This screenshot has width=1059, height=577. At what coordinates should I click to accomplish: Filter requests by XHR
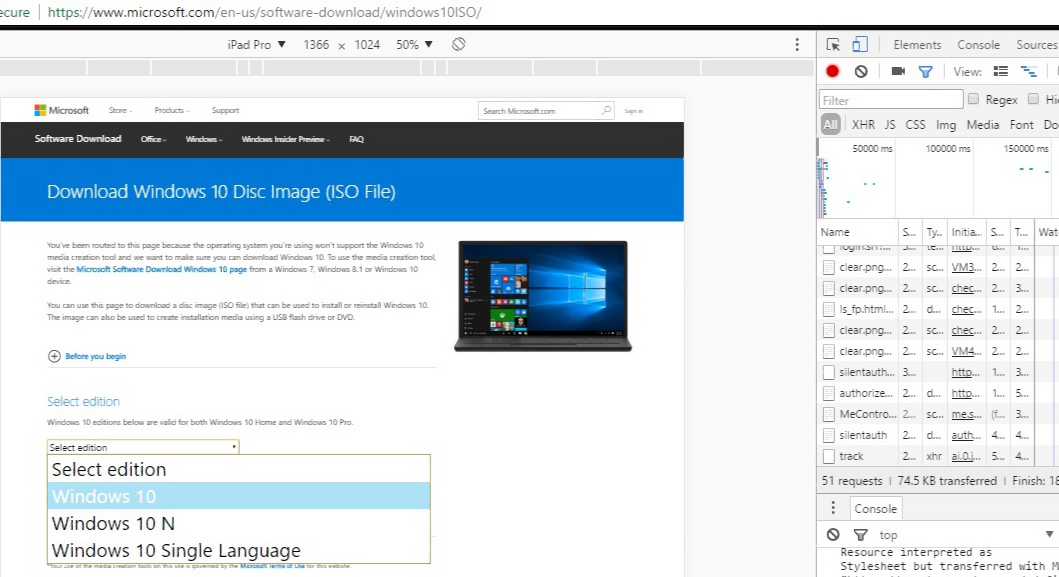click(862, 124)
